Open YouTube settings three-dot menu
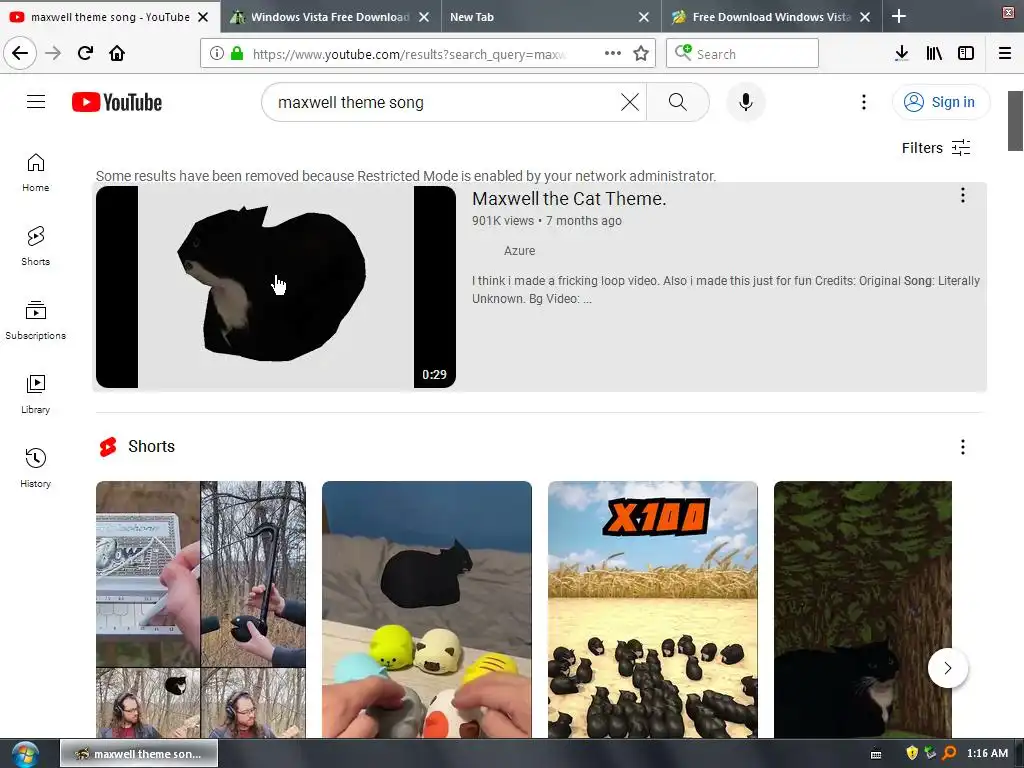 [863, 102]
